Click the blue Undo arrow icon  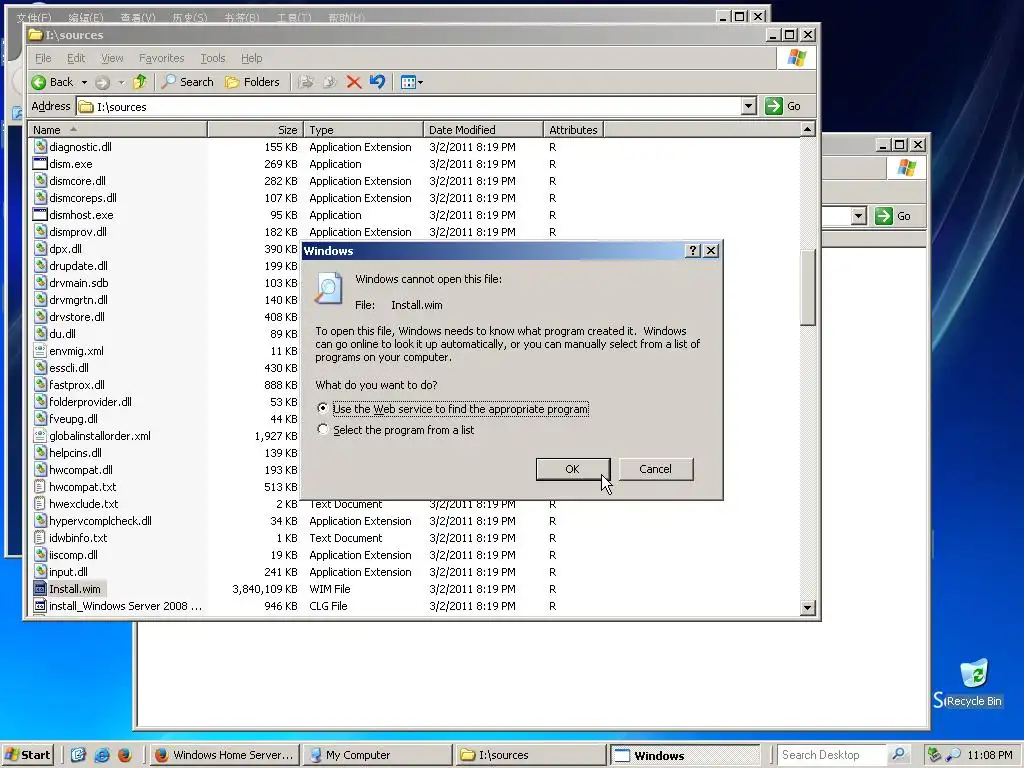(377, 82)
